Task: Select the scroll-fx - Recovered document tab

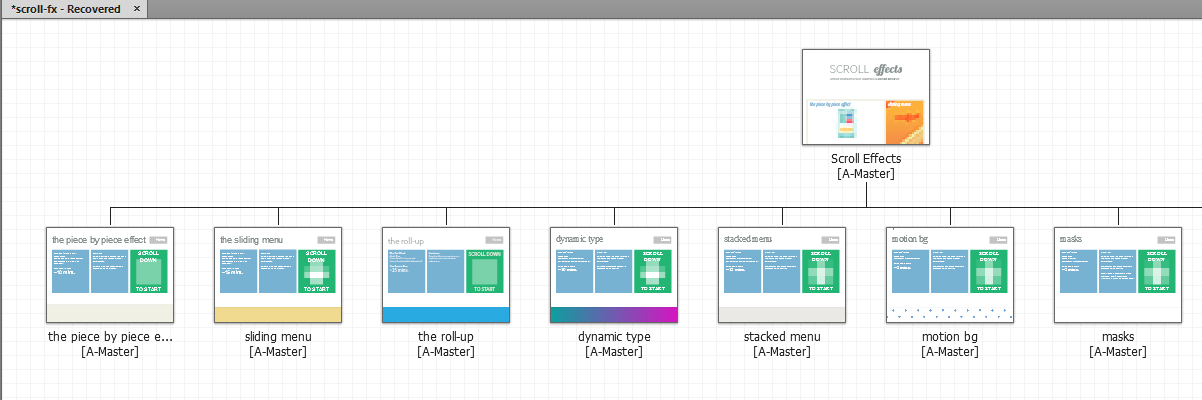Action: tap(74, 9)
